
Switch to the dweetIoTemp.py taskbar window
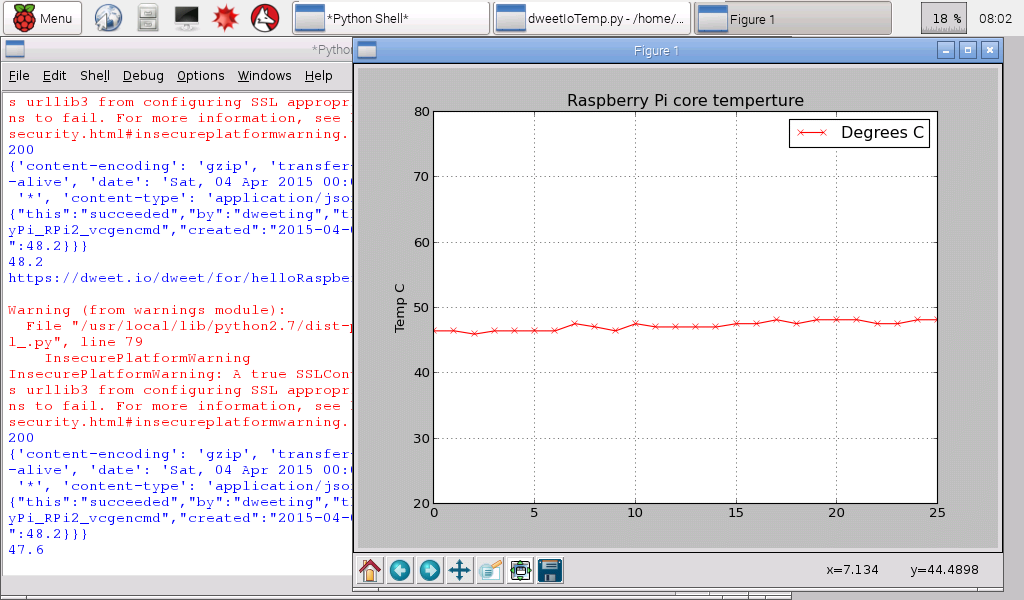click(592, 18)
